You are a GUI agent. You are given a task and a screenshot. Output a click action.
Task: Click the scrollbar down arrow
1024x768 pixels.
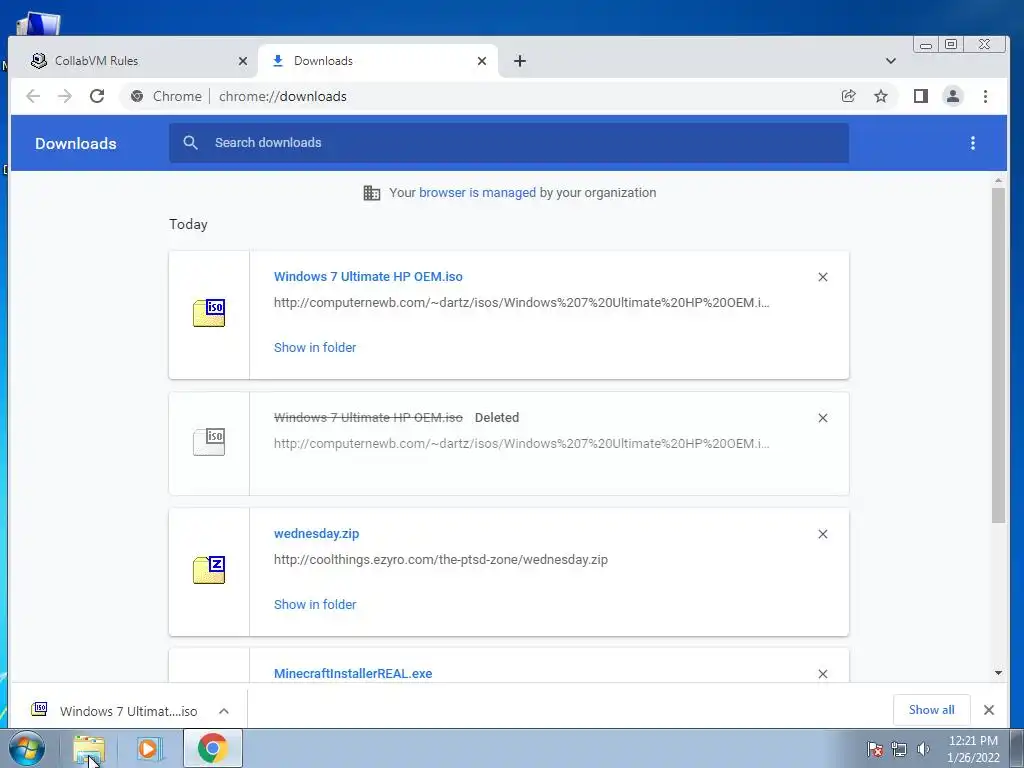click(998, 673)
